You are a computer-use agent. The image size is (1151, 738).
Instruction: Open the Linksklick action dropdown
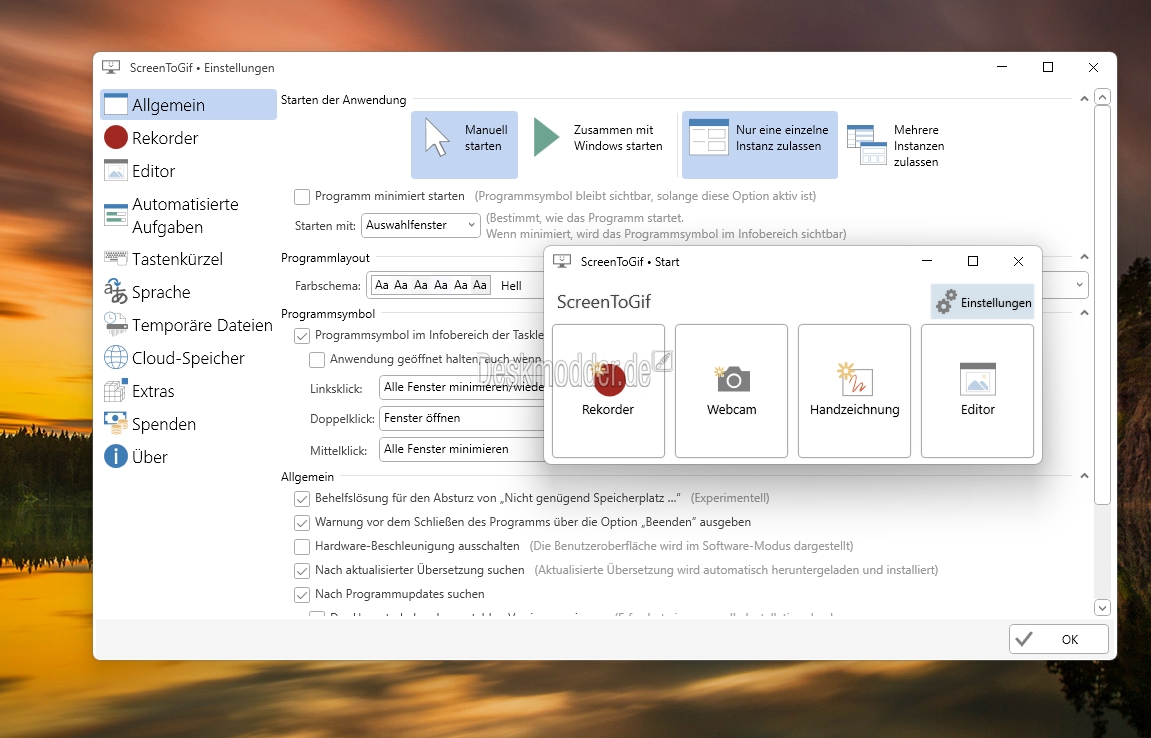[x=462, y=387]
